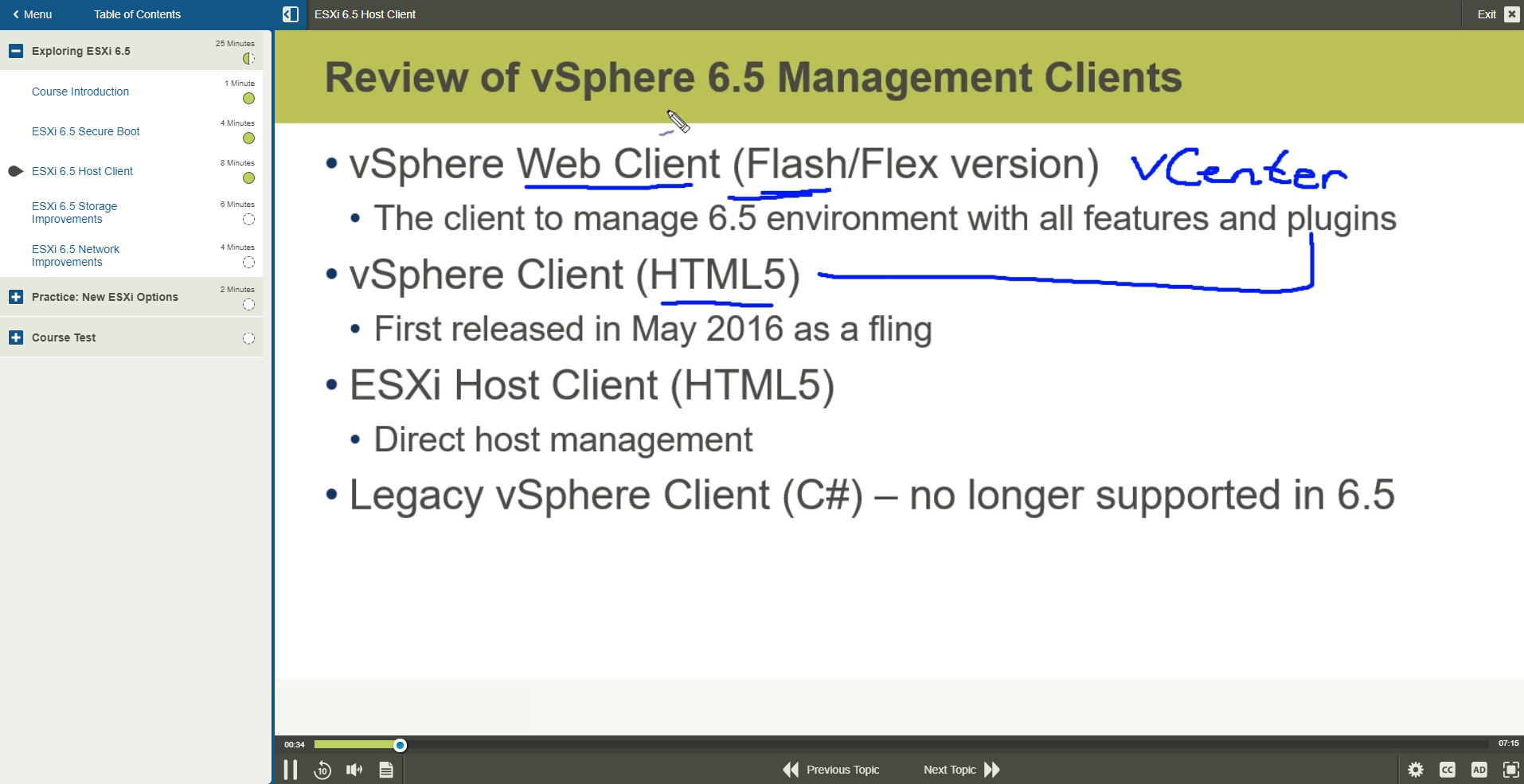
Task: Enter fullscreen mode
Action: tap(1510, 770)
